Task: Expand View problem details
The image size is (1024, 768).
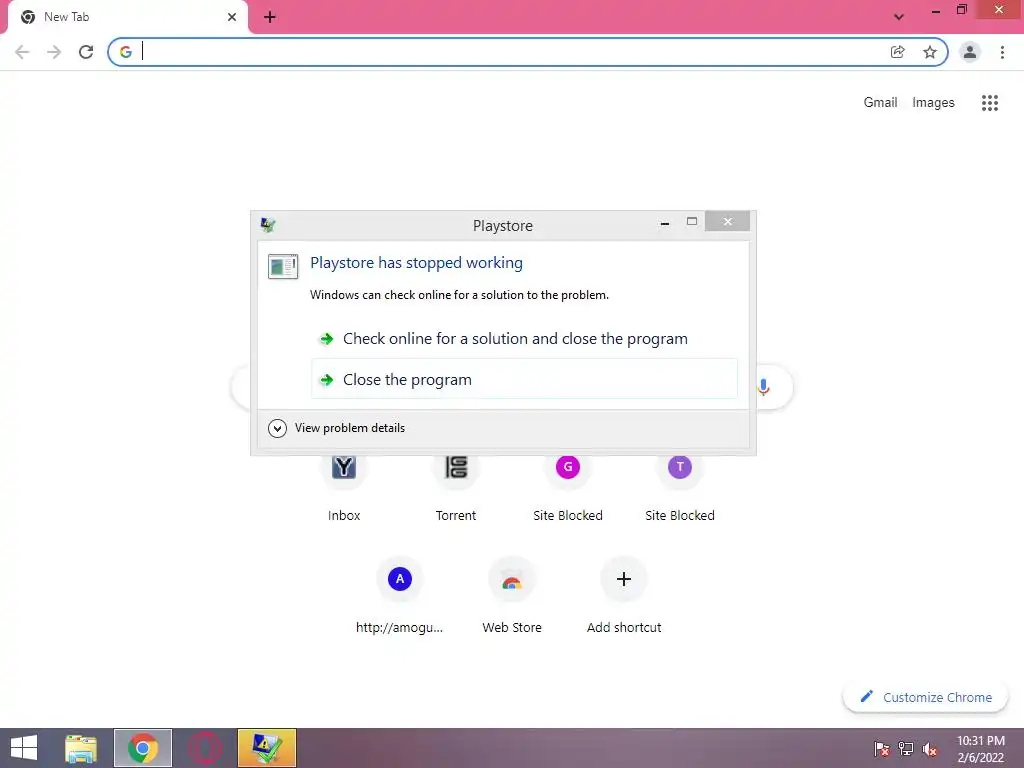Action: pos(336,428)
